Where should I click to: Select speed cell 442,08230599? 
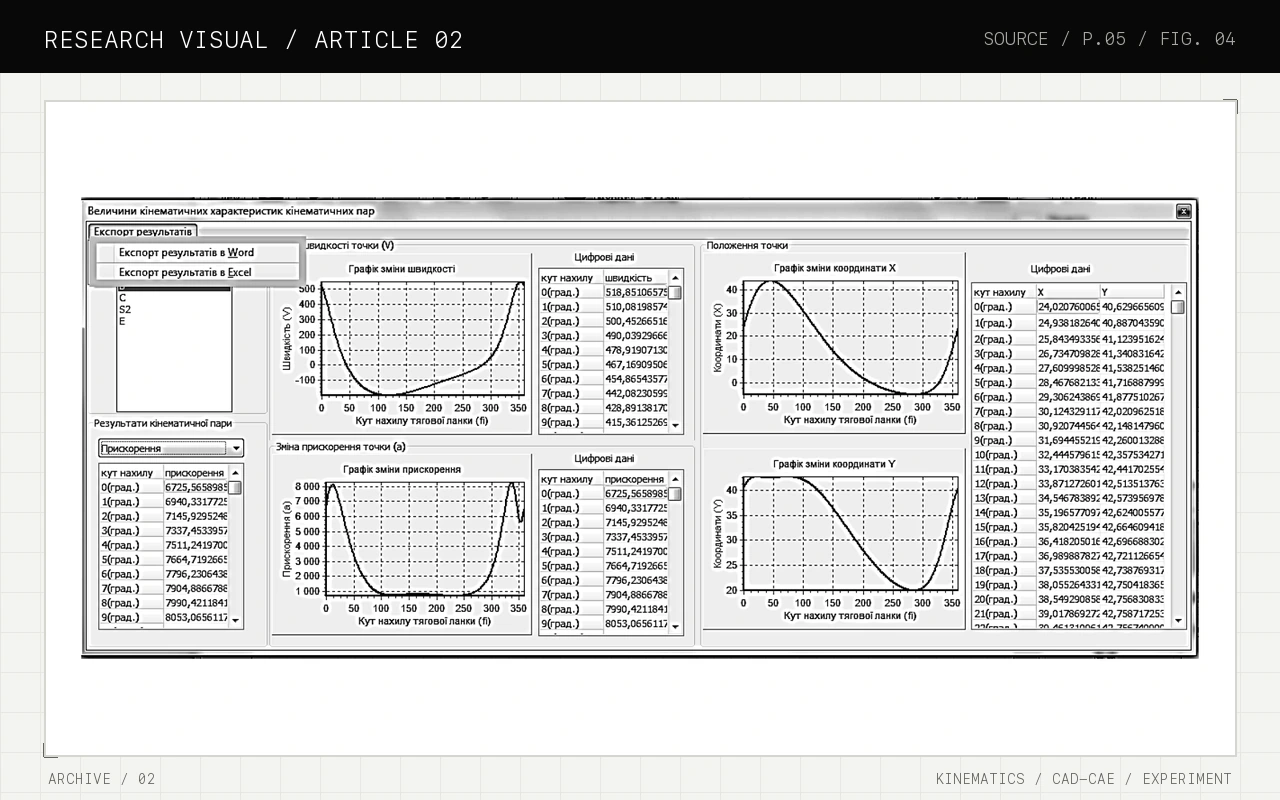pos(636,394)
